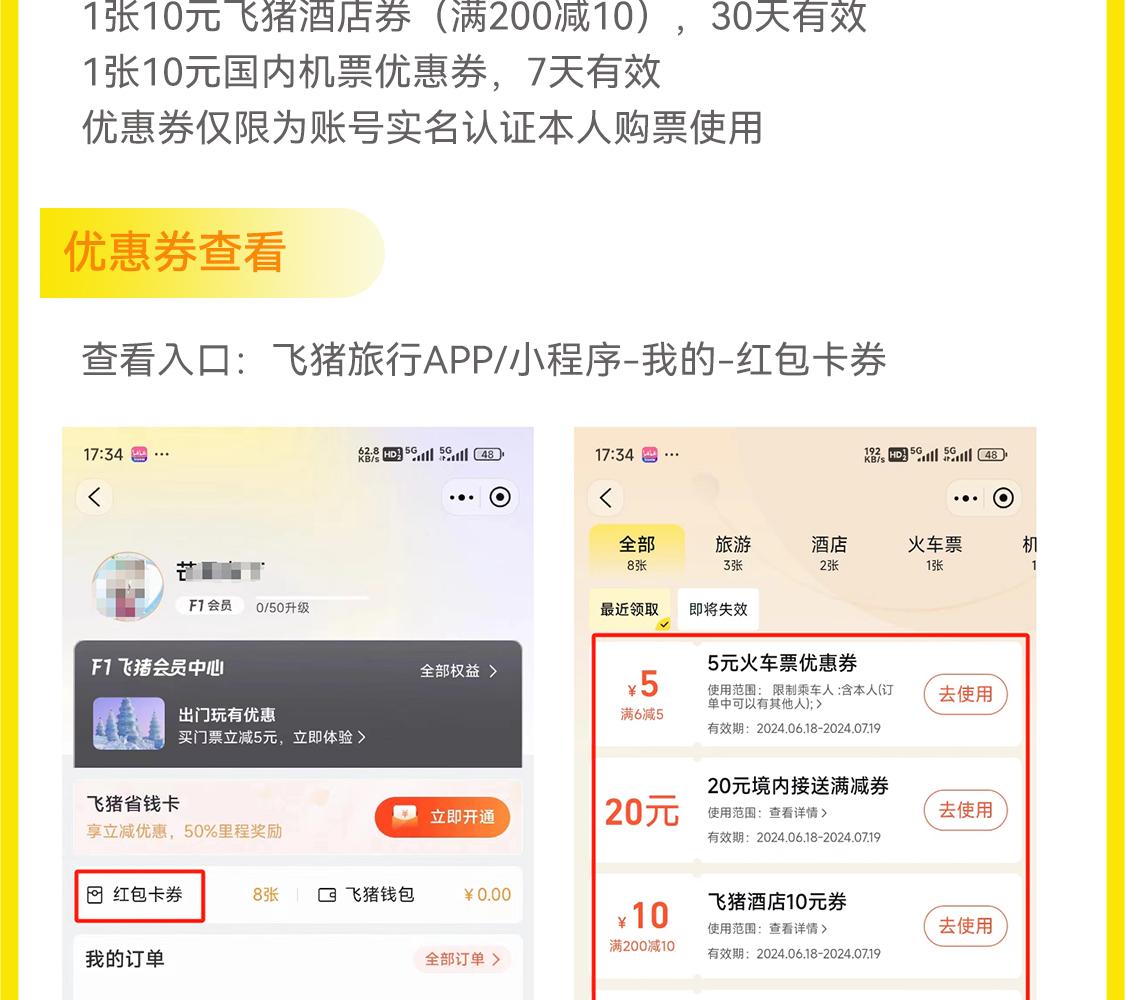The image size is (1125, 1000).
Task: Expand 查看详情 for the 20元境内接送 coupon
Action: (798, 813)
